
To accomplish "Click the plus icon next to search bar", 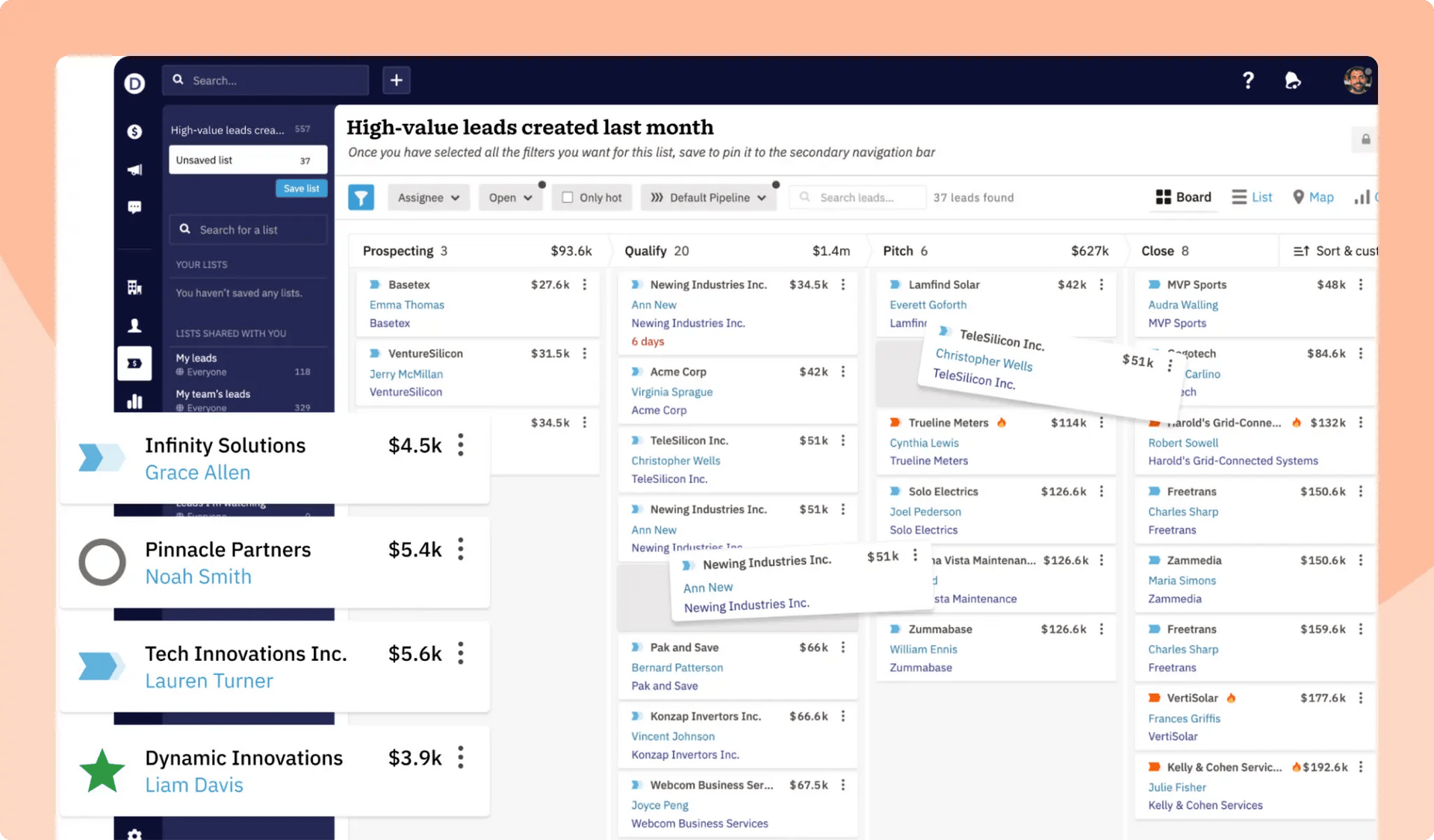I will [x=396, y=80].
